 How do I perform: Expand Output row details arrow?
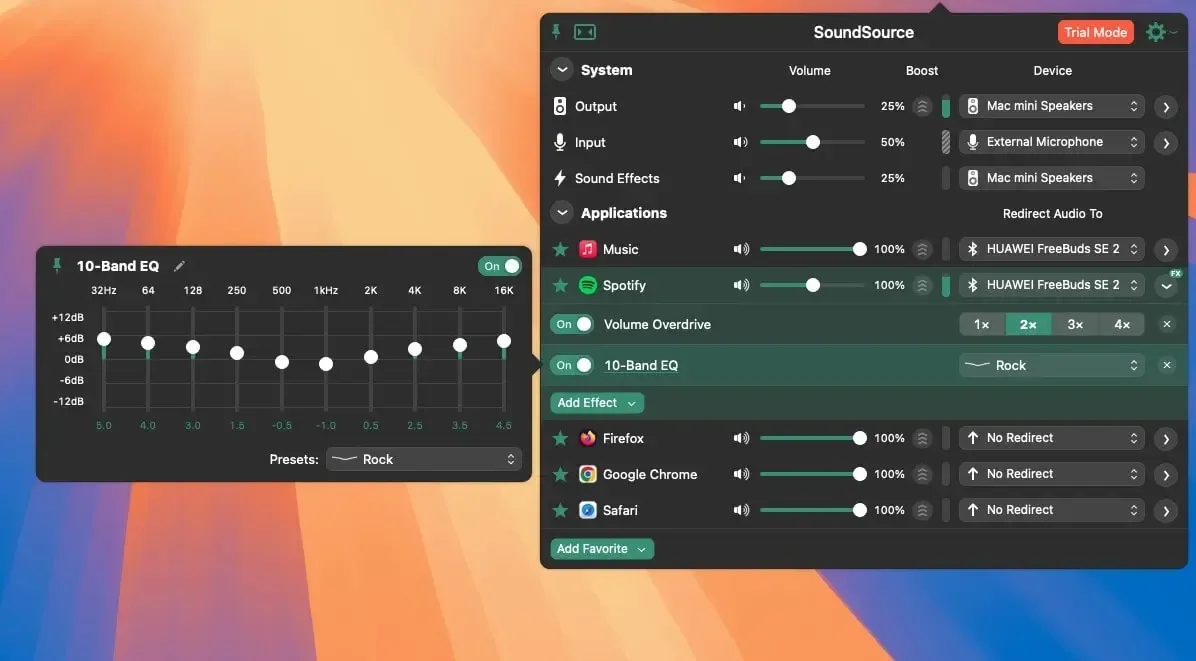[1166, 107]
